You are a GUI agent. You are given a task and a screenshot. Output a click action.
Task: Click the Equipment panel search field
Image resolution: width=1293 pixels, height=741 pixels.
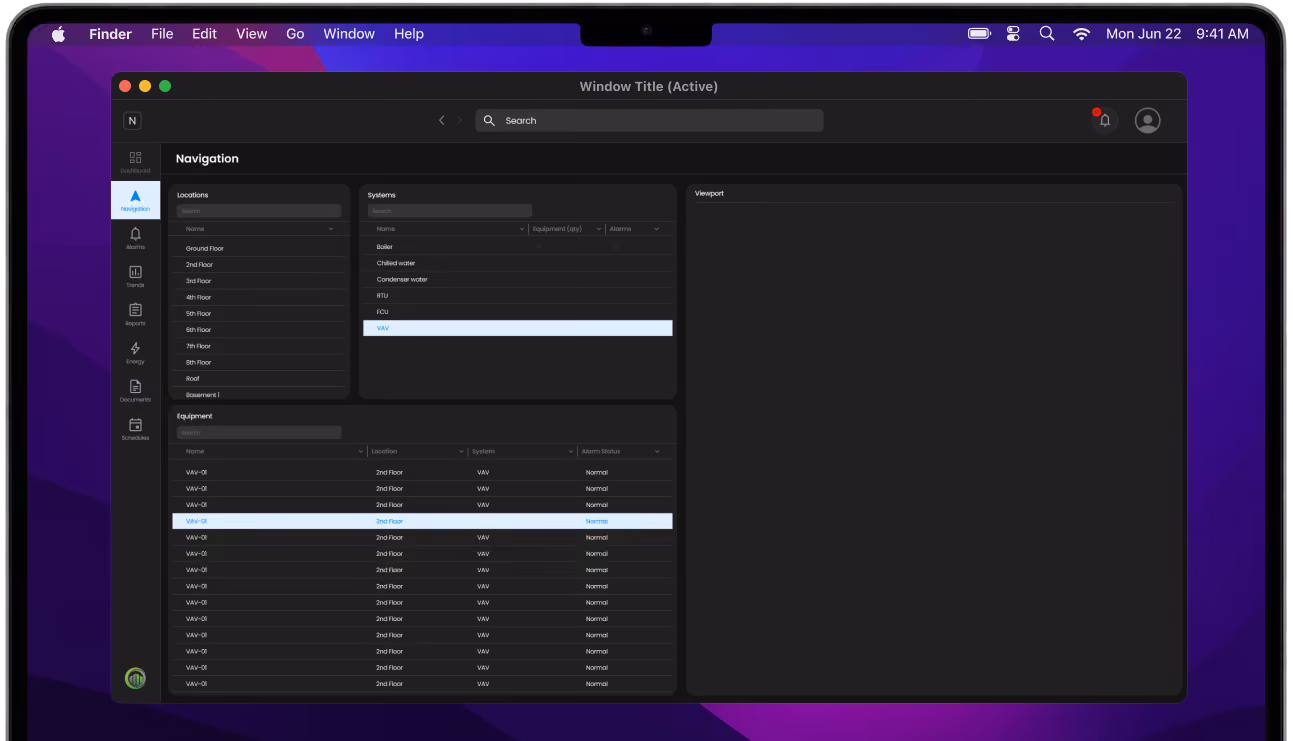(259, 433)
